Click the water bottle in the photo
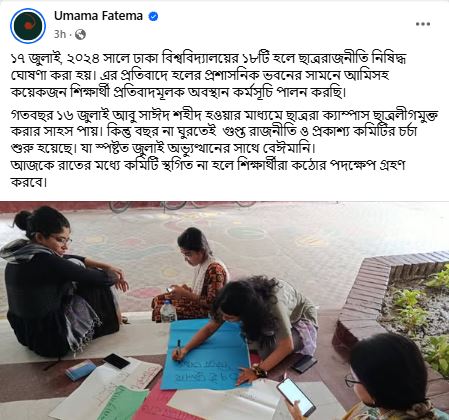Viewport: 449px width, 420px height. [168, 311]
